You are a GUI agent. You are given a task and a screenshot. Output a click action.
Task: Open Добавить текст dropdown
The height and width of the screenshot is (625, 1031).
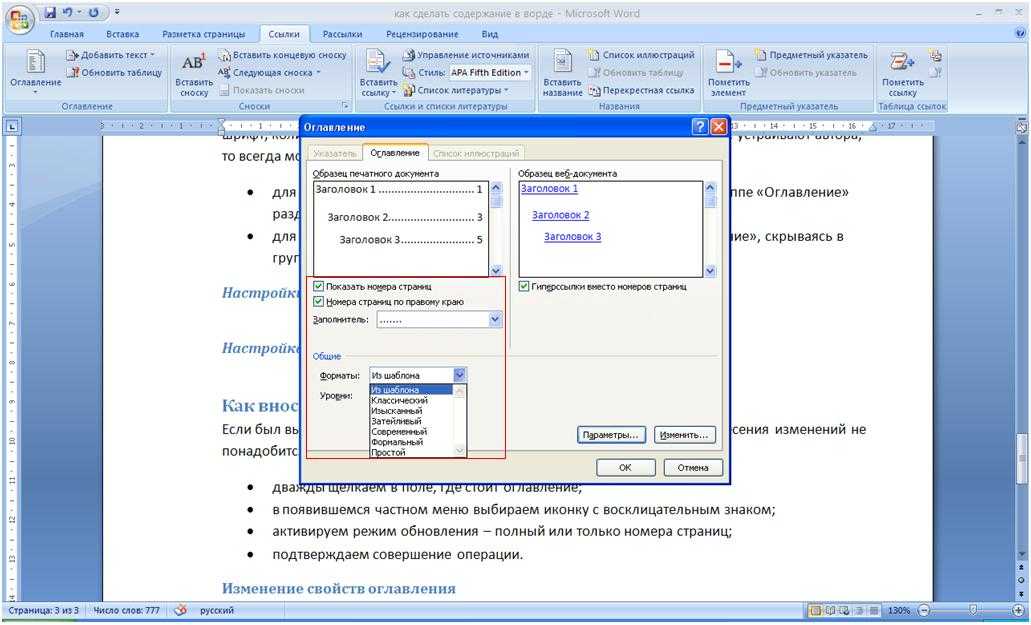(110, 55)
